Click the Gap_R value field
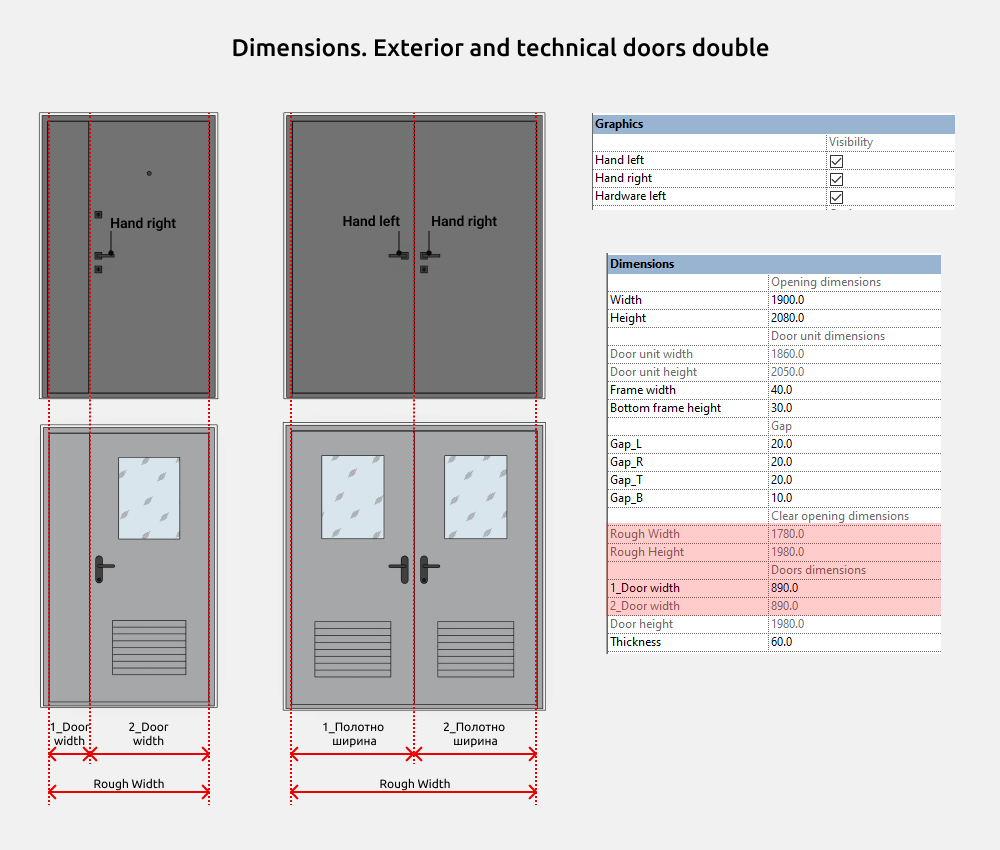The width and height of the screenshot is (1000, 850). coord(855,462)
